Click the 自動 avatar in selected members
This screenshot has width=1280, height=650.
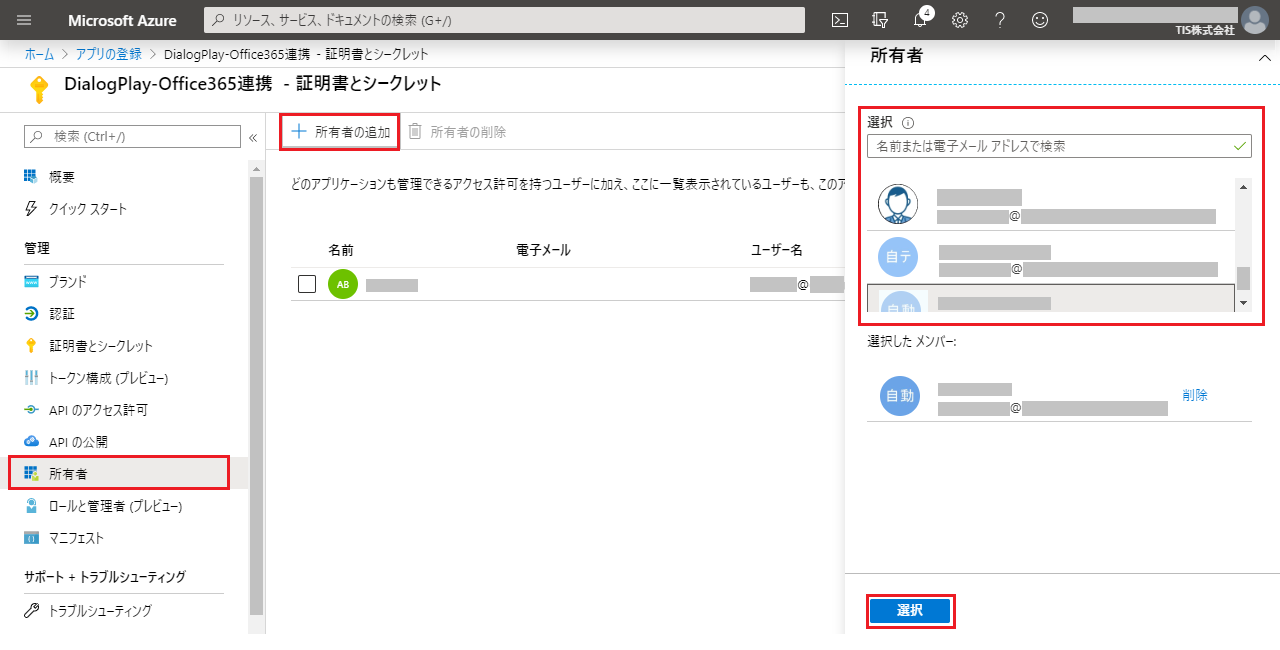[x=898, y=395]
